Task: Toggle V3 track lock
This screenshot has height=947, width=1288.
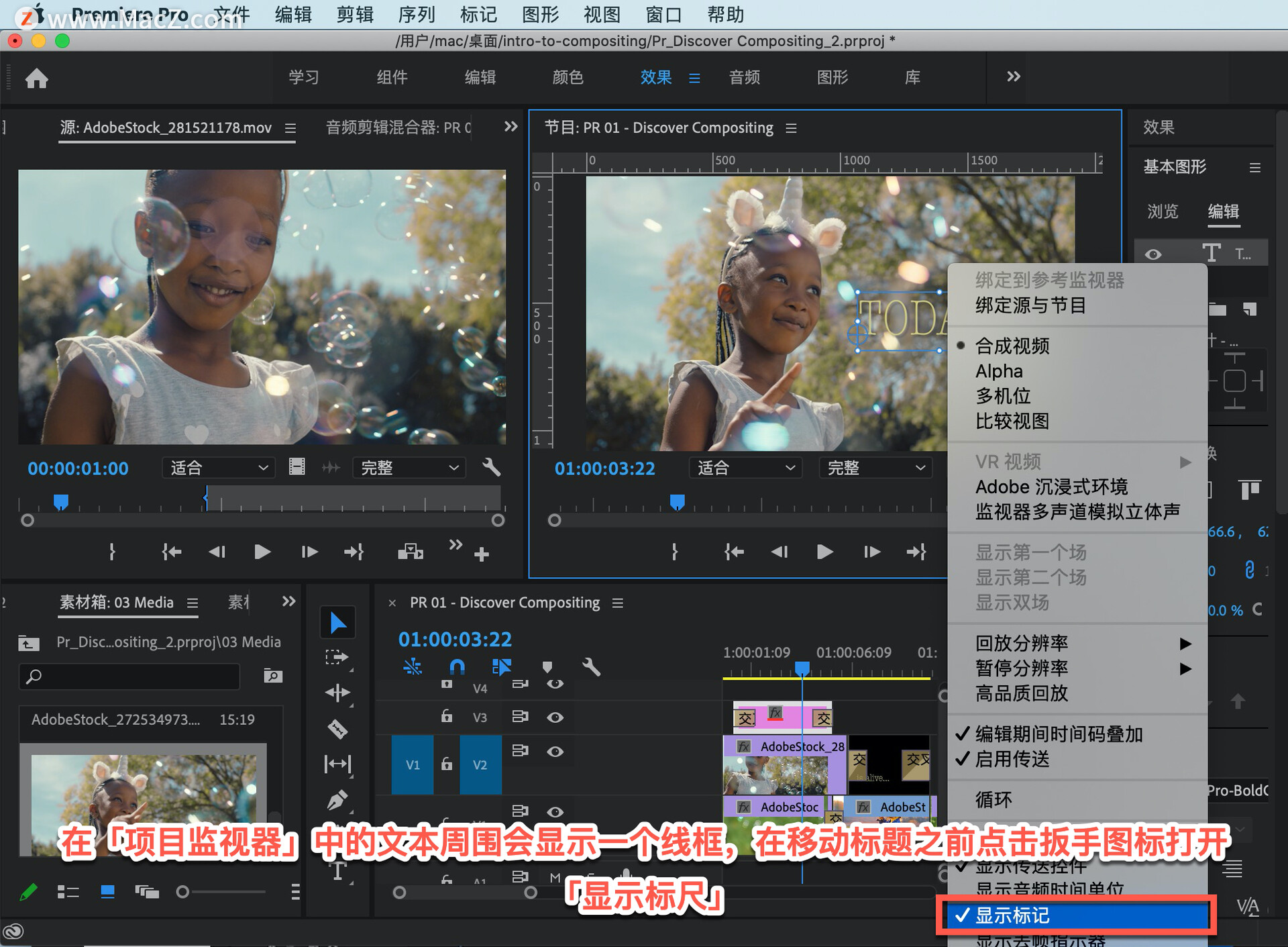Action: pyautogui.click(x=446, y=716)
